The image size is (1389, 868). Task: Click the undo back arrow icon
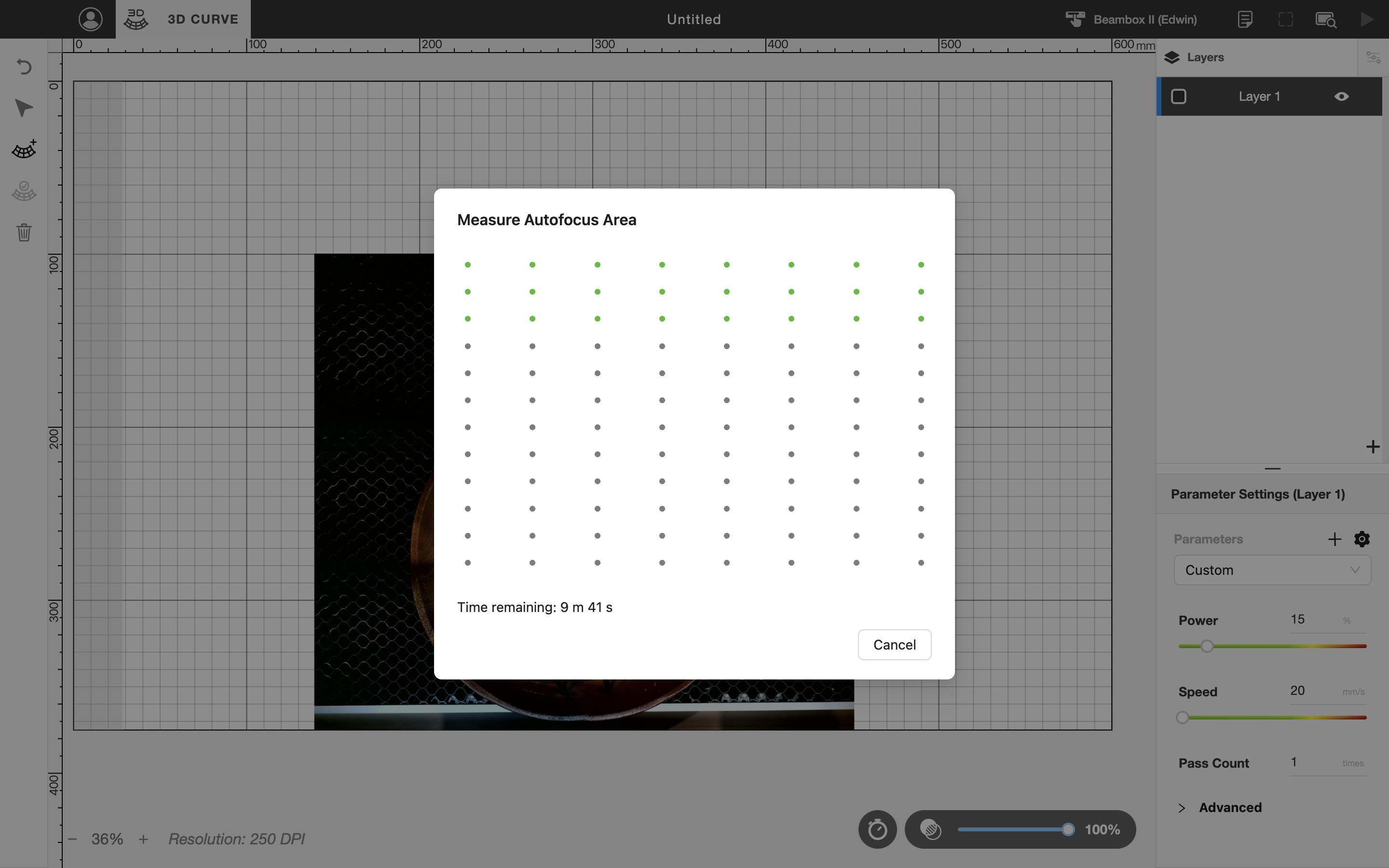(24, 67)
